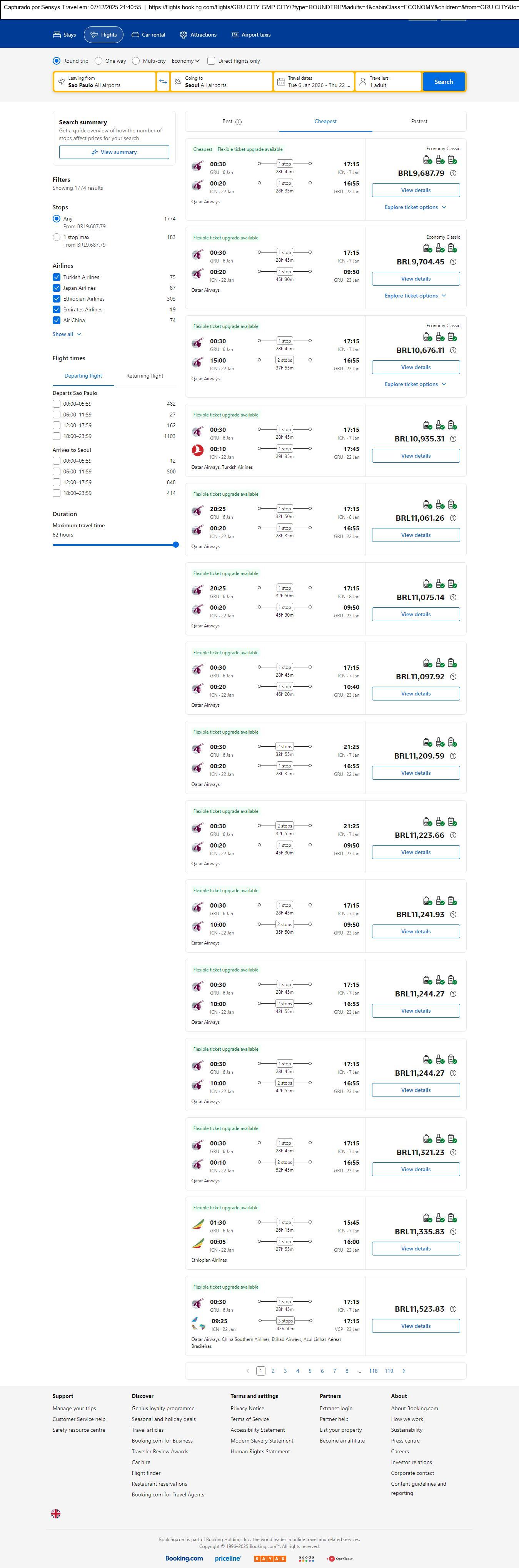The width and height of the screenshot is (519, 1568).
Task: Select the One way trip option
Action: pos(98,61)
